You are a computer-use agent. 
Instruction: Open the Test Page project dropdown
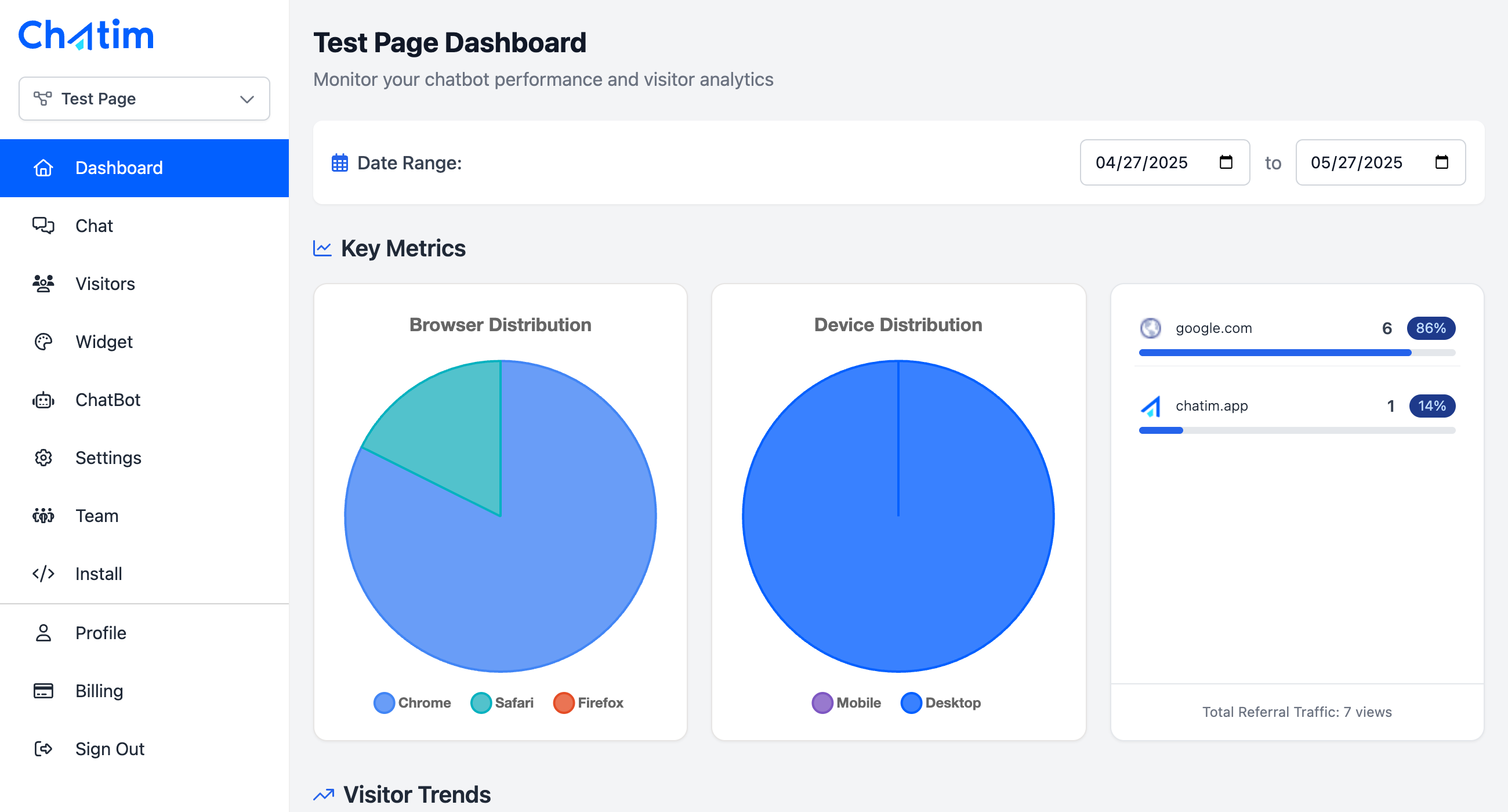(143, 99)
